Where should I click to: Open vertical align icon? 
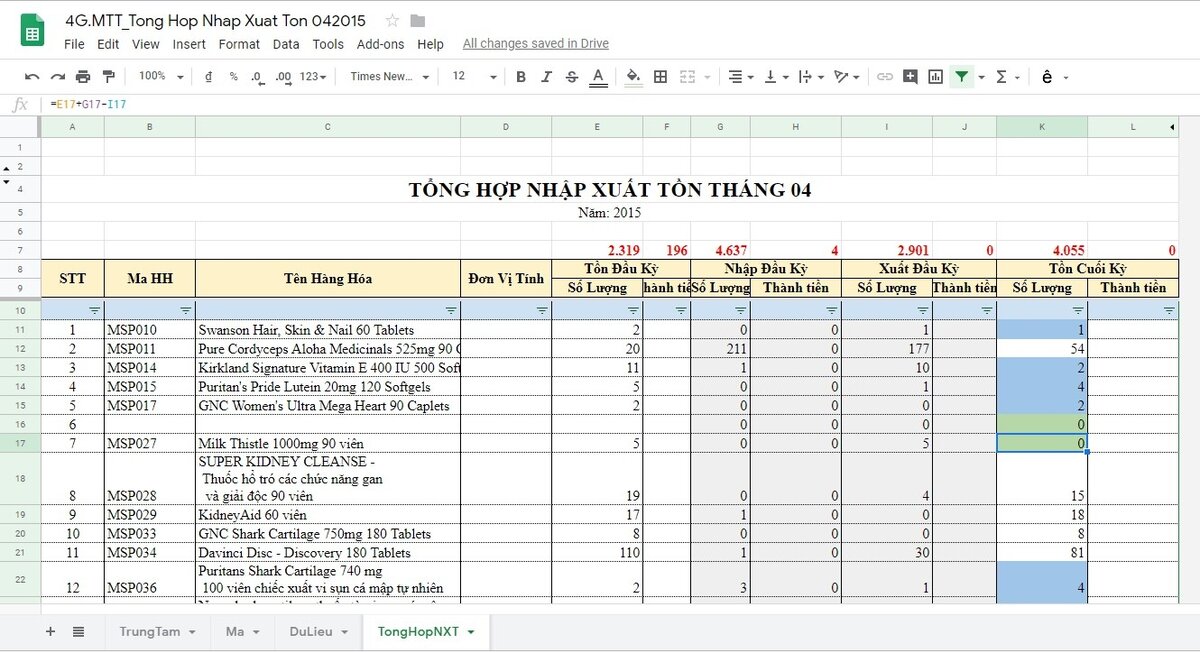(770, 77)
